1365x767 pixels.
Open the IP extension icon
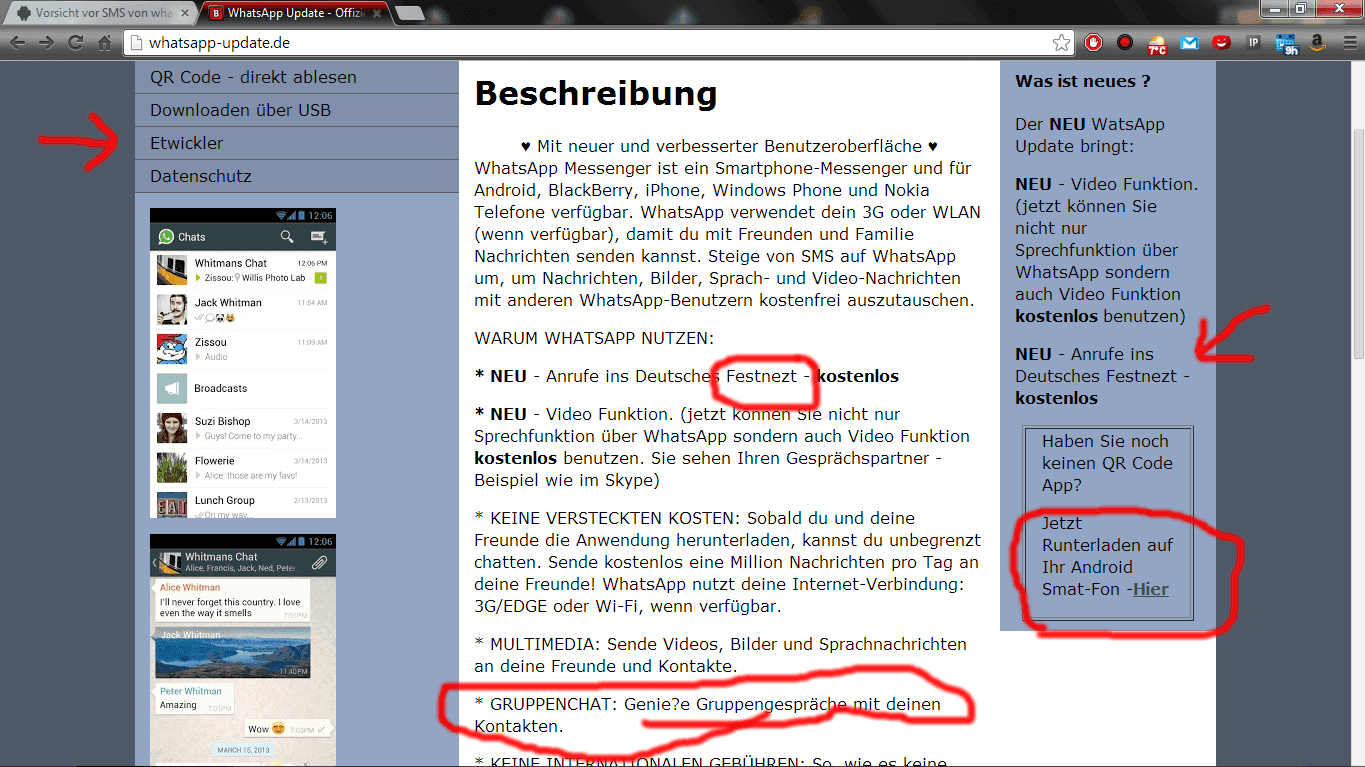[1253, 43]
